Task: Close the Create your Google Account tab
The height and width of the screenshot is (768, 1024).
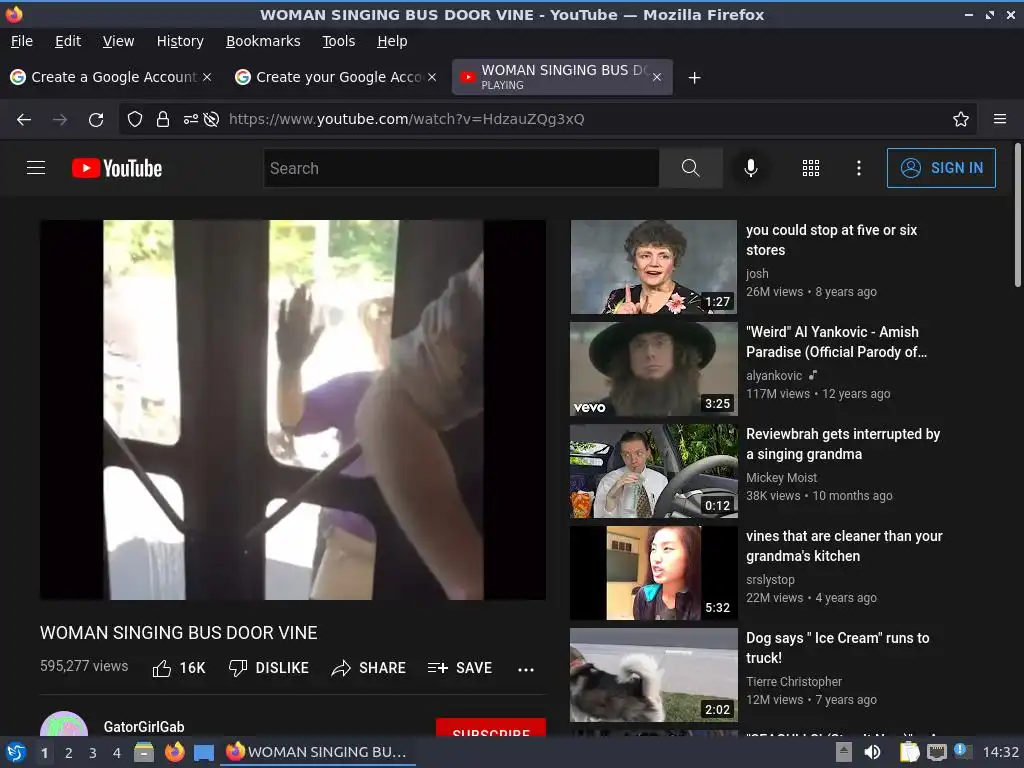Action: 432,77
